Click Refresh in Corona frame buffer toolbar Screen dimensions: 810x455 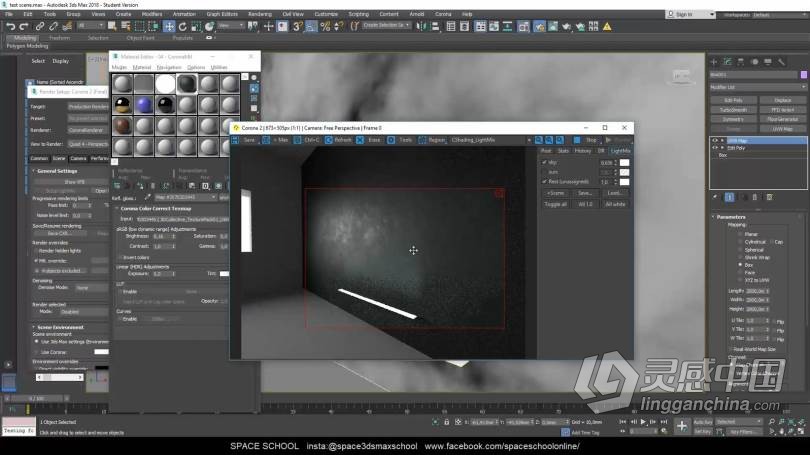338,140
